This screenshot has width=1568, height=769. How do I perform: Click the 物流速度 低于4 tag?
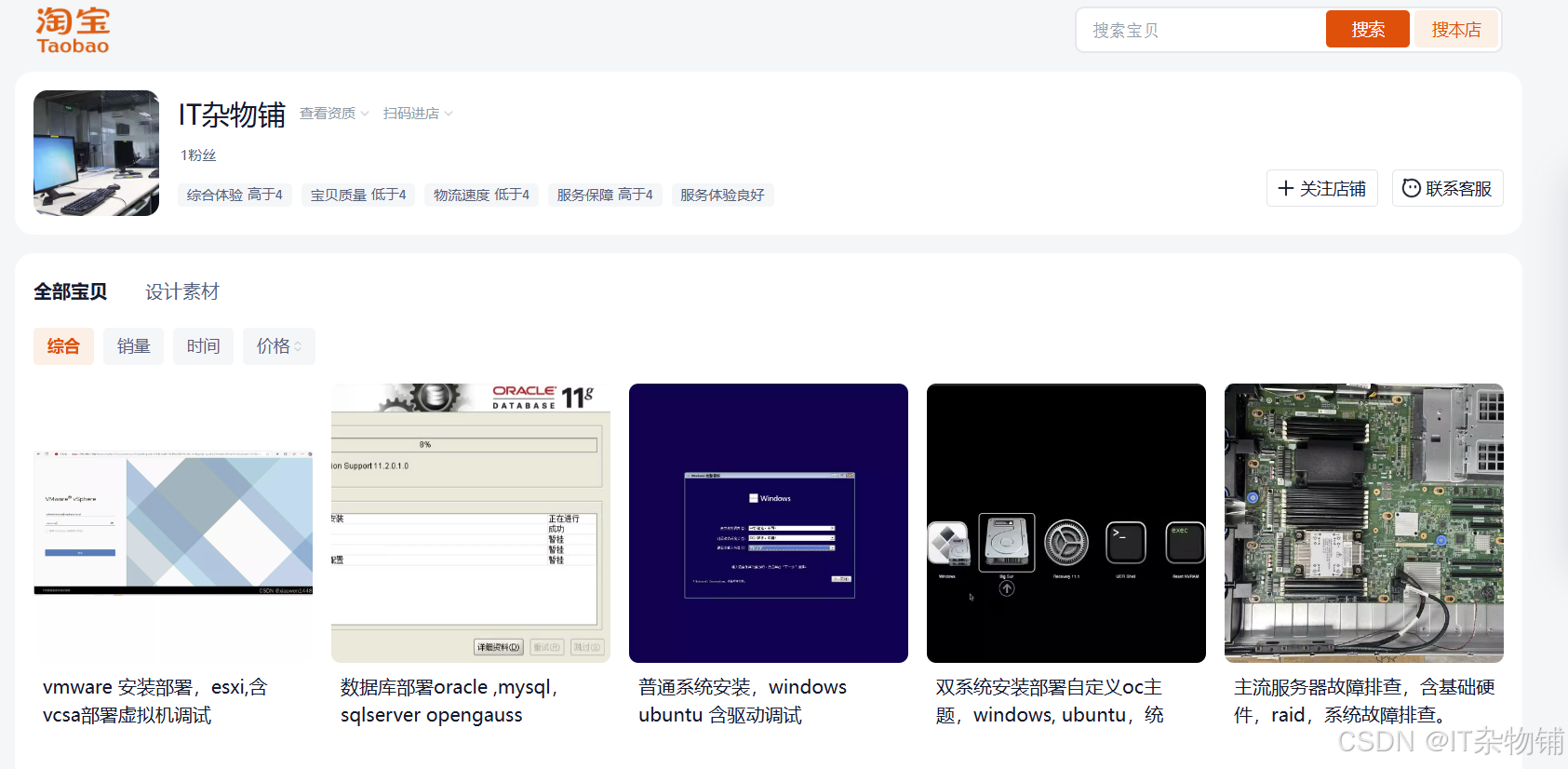point(481,195)
